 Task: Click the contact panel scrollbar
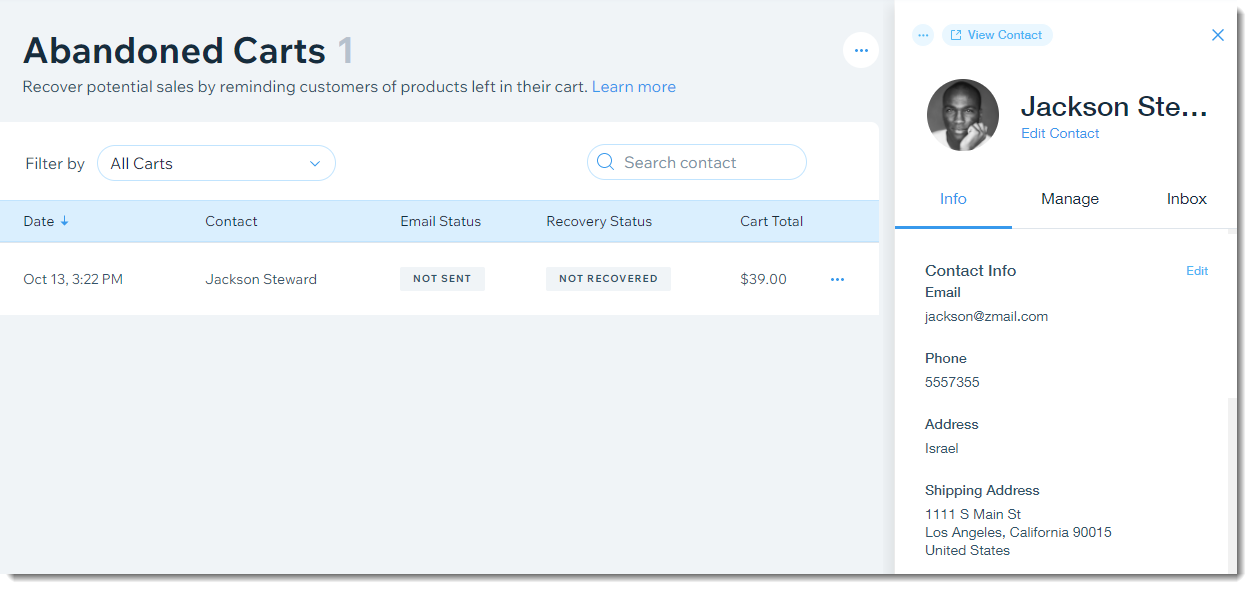(1231, 485)
